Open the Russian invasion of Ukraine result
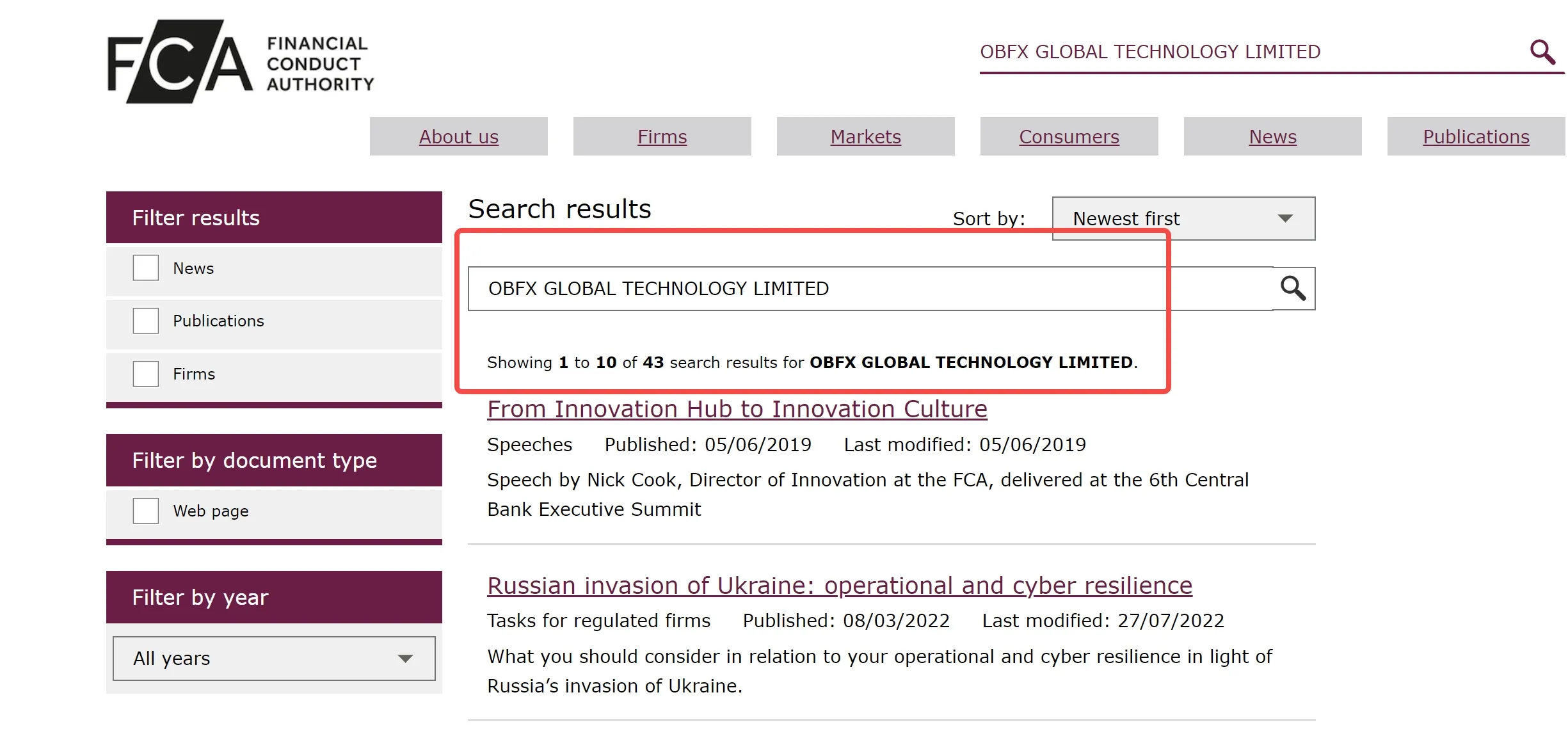This screenshot has height=736, width=1568. pyautogui.click(x=840, y=586)
